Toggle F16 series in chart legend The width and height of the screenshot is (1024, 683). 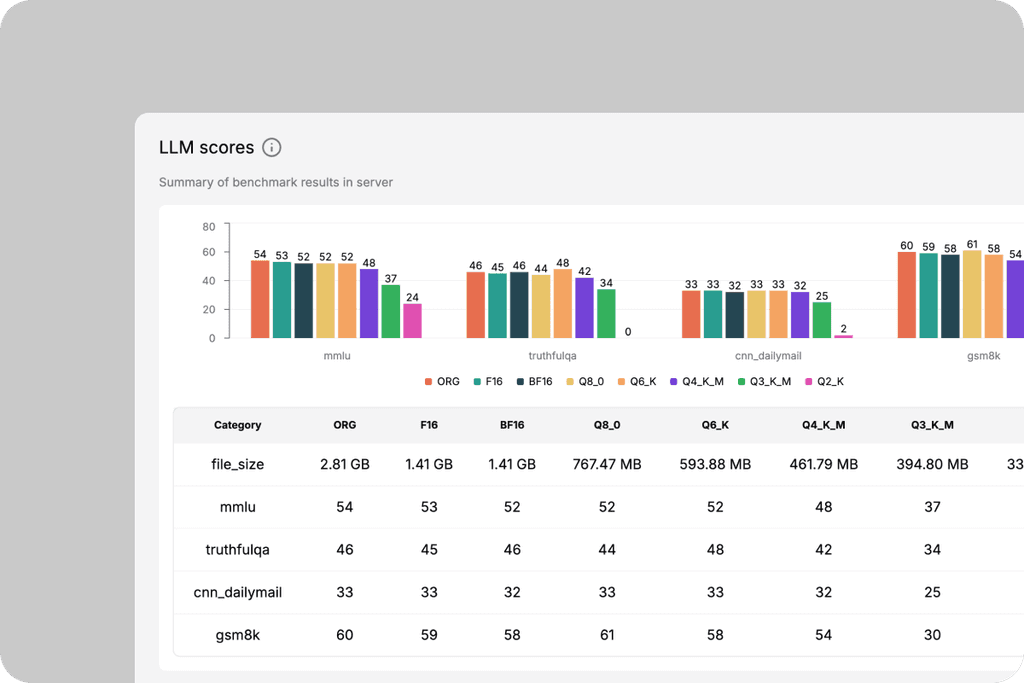(x=488, y=381)
